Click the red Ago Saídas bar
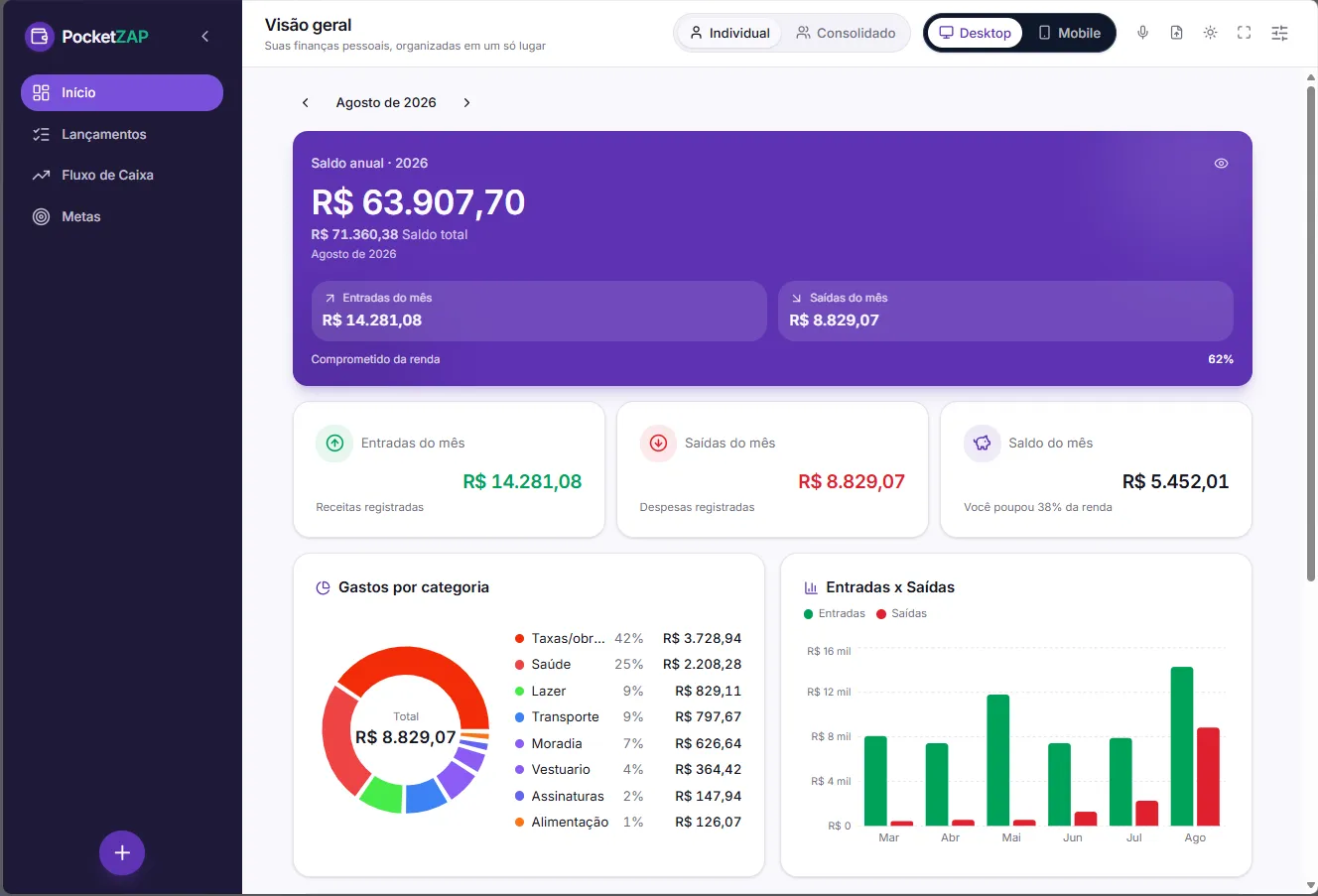The image size is (1318, 896). tap(1208, 777)
